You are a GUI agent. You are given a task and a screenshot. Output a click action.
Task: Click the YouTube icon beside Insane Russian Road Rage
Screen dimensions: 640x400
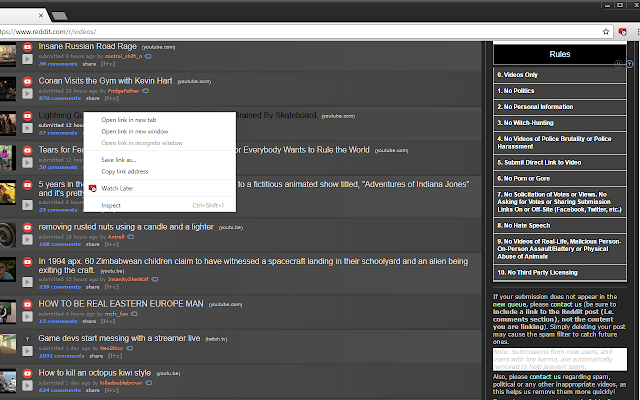click(27, 47)
